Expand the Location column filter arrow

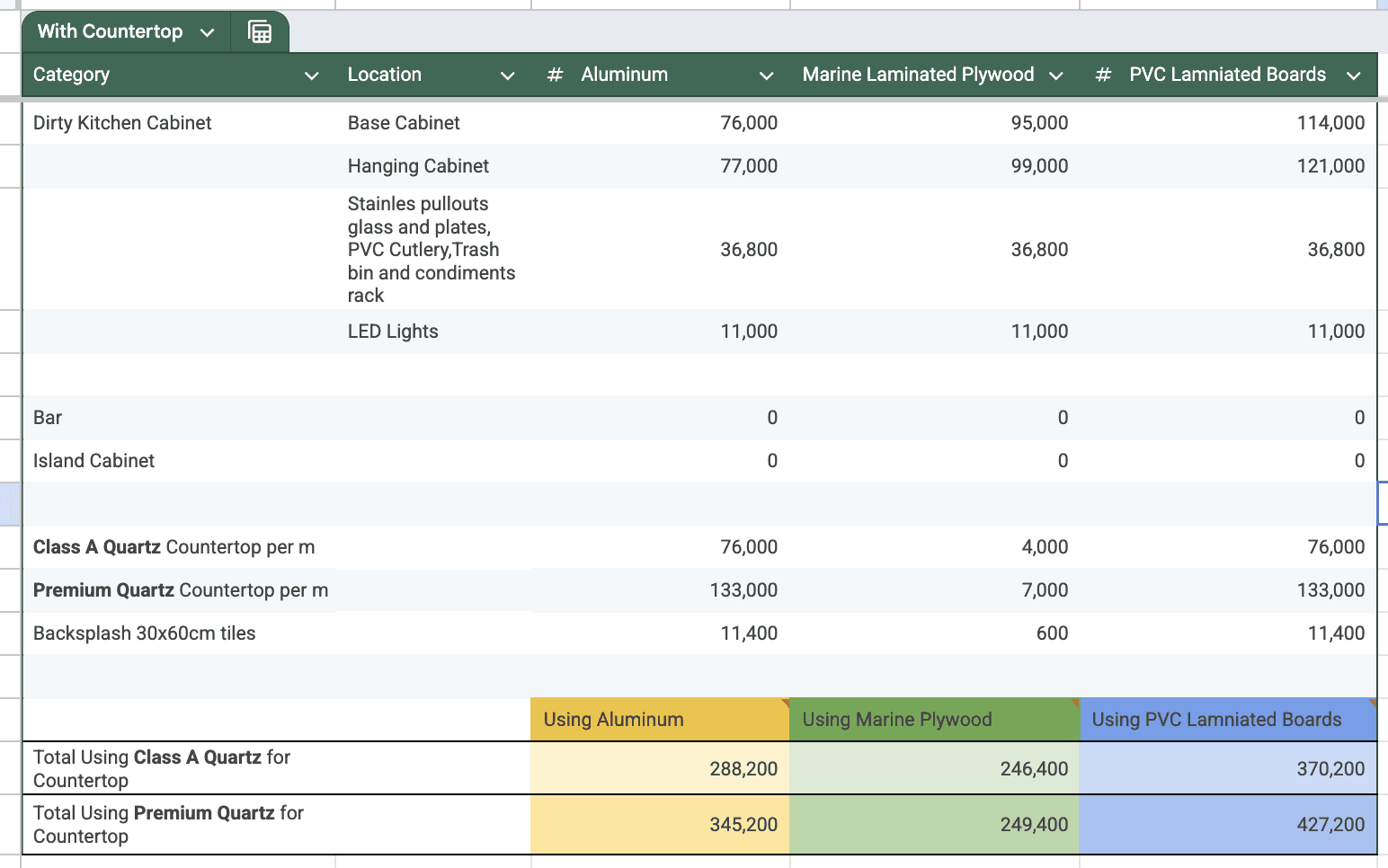tap(508, 75)
